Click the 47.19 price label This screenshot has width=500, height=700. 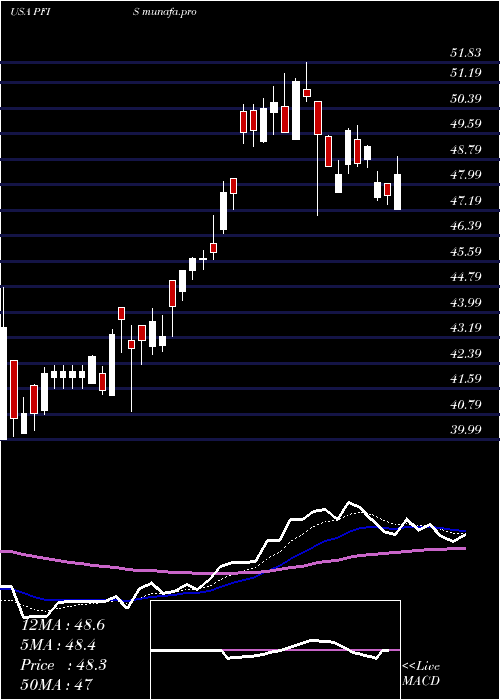tap(465, 200)
